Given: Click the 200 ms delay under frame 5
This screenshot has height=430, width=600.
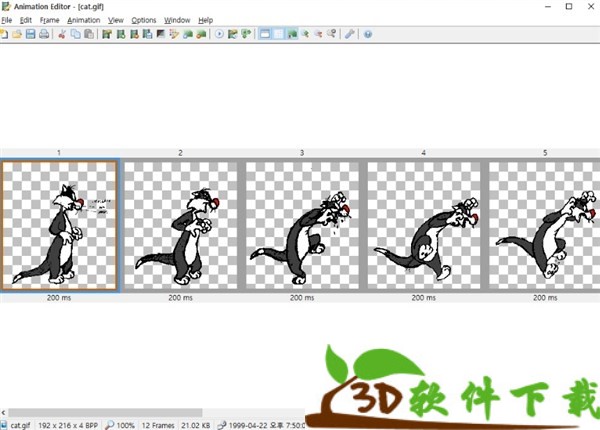Looking at the screenshot, I should 545,298.
